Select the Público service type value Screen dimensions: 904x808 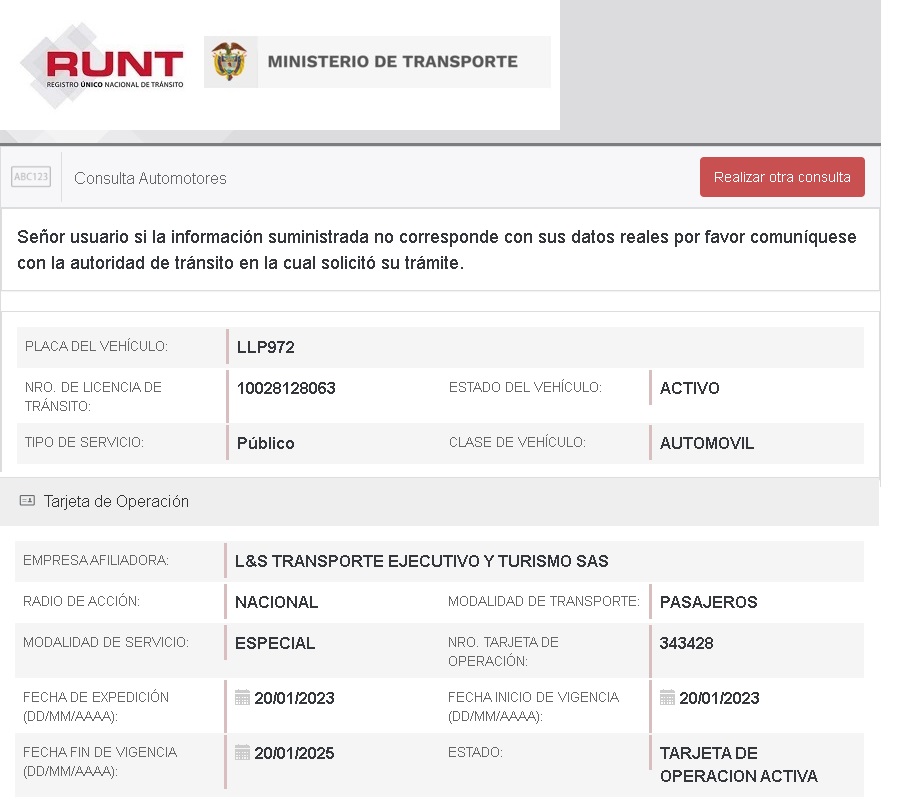click(265, 443)
